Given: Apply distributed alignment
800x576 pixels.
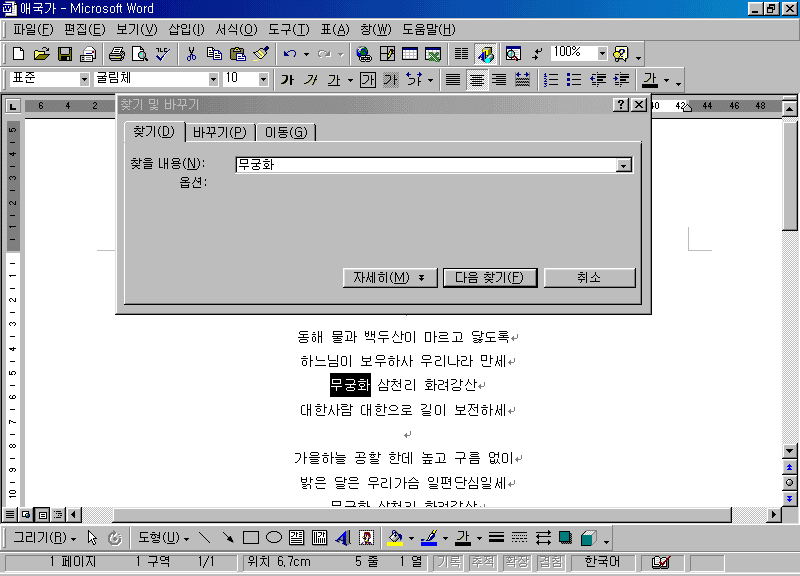Looking at the screenshot, I should 522,80.
